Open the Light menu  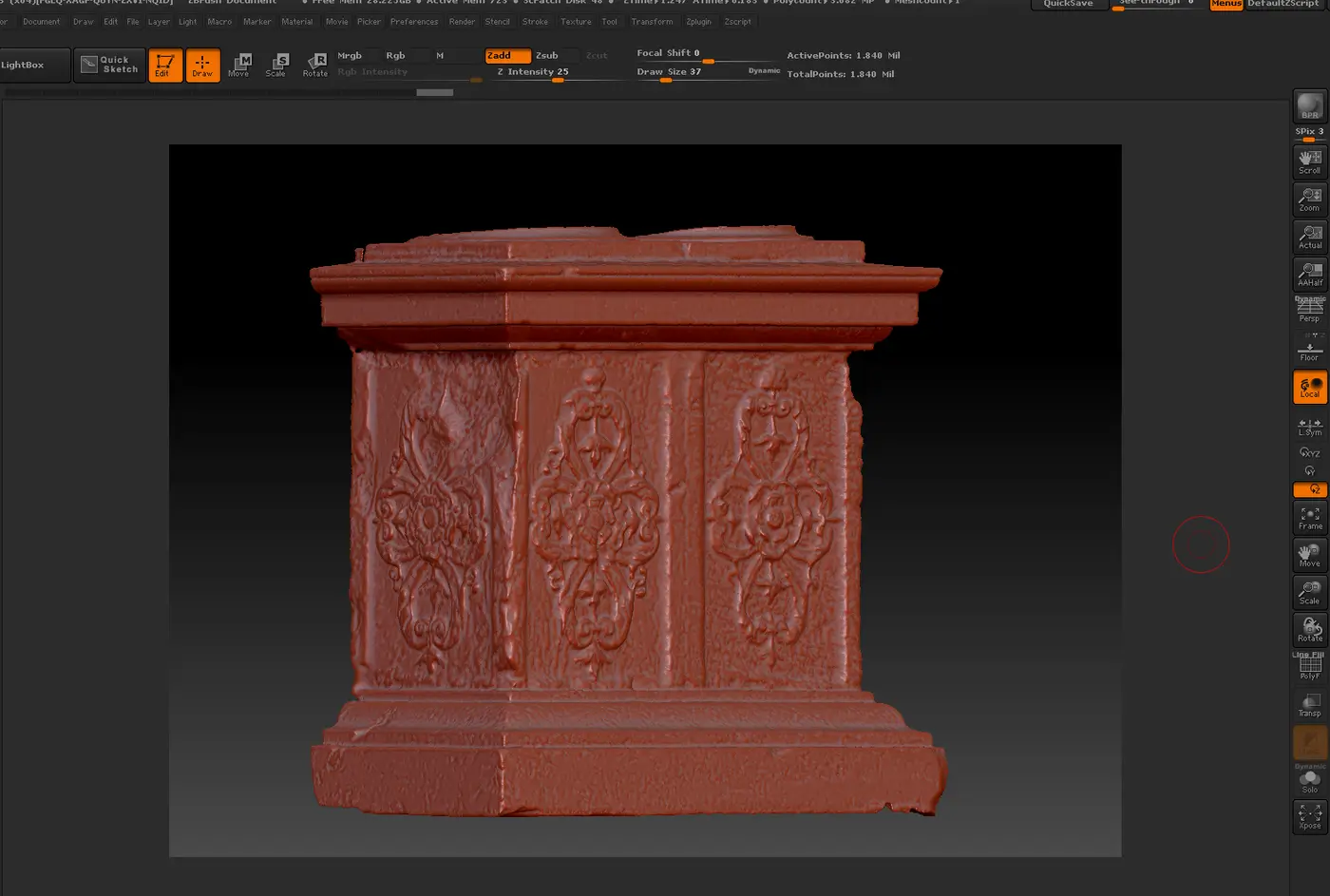(188, 22)
